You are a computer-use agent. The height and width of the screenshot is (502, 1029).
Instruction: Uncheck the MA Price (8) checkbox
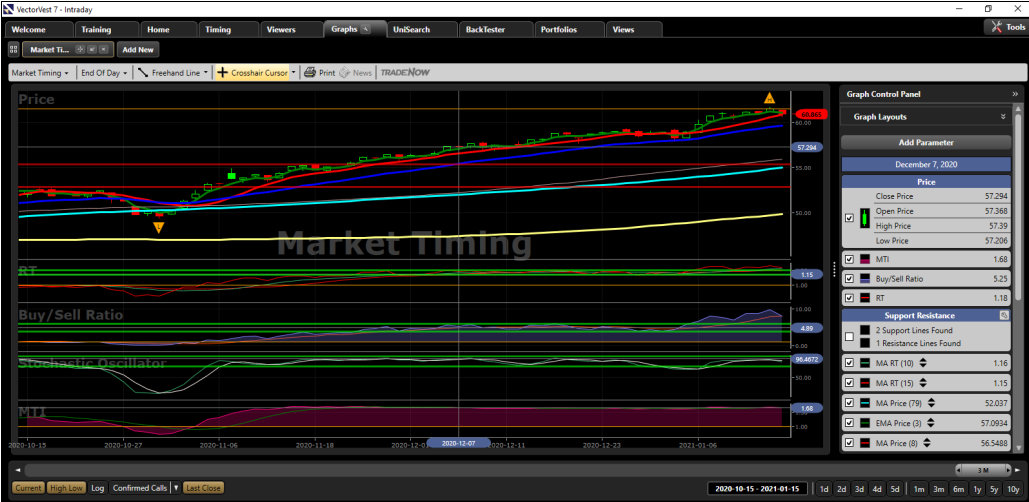click(x=849, y=443)
